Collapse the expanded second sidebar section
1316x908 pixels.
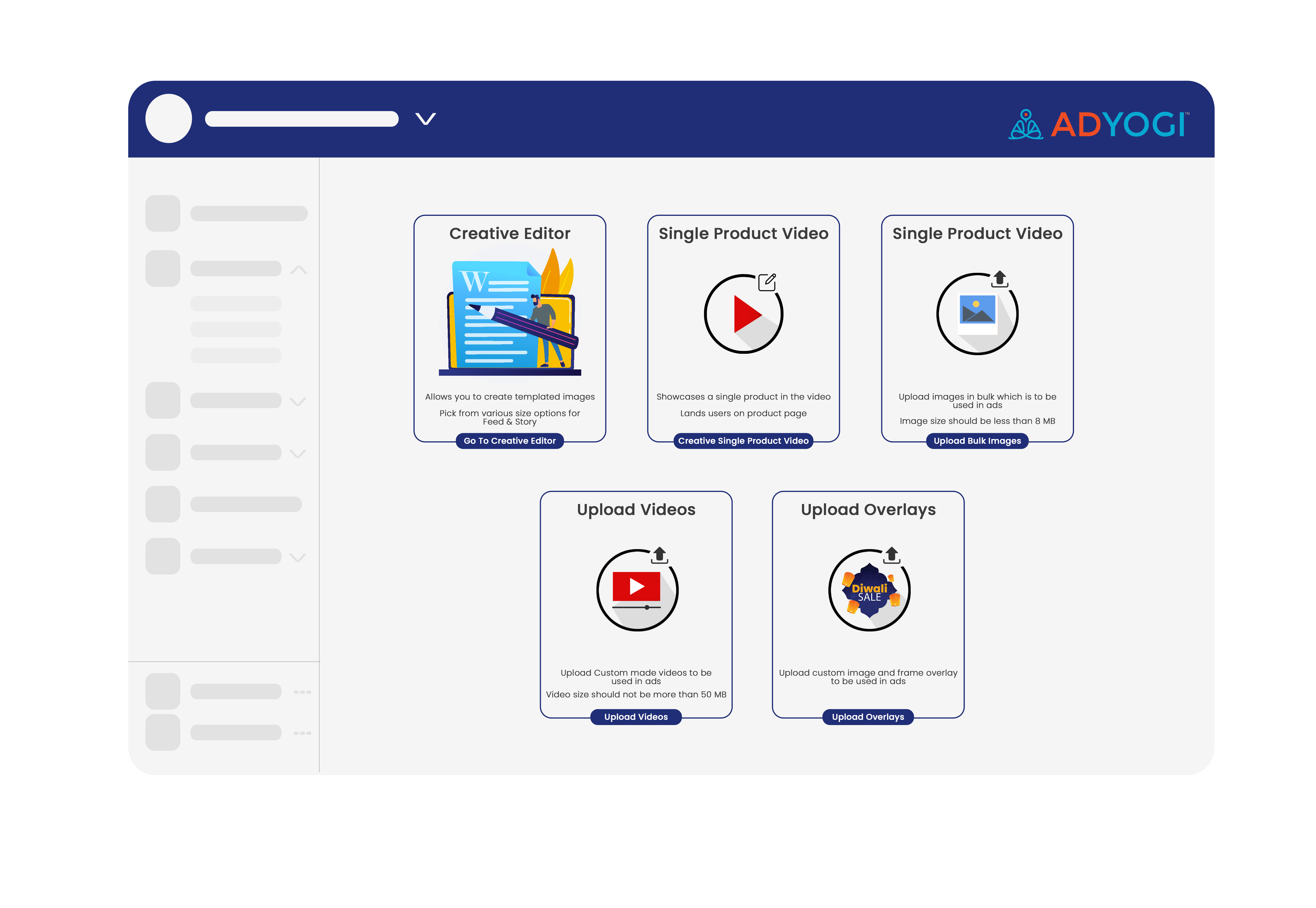point(299,270)
